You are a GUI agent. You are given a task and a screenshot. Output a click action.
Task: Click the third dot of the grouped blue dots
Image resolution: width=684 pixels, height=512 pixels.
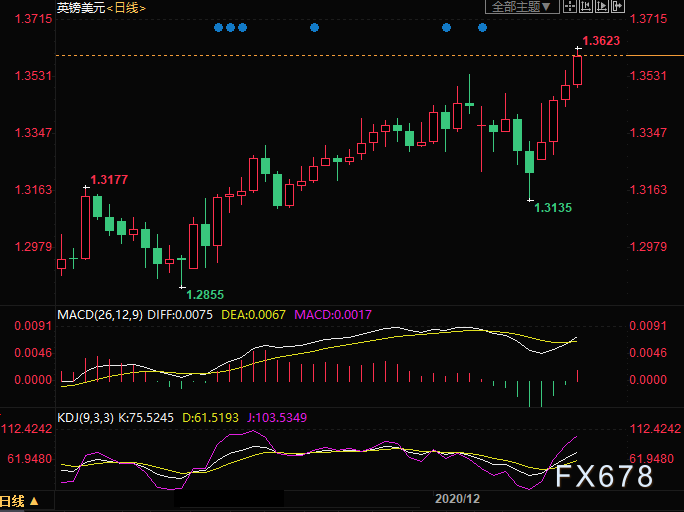(243, 28)
